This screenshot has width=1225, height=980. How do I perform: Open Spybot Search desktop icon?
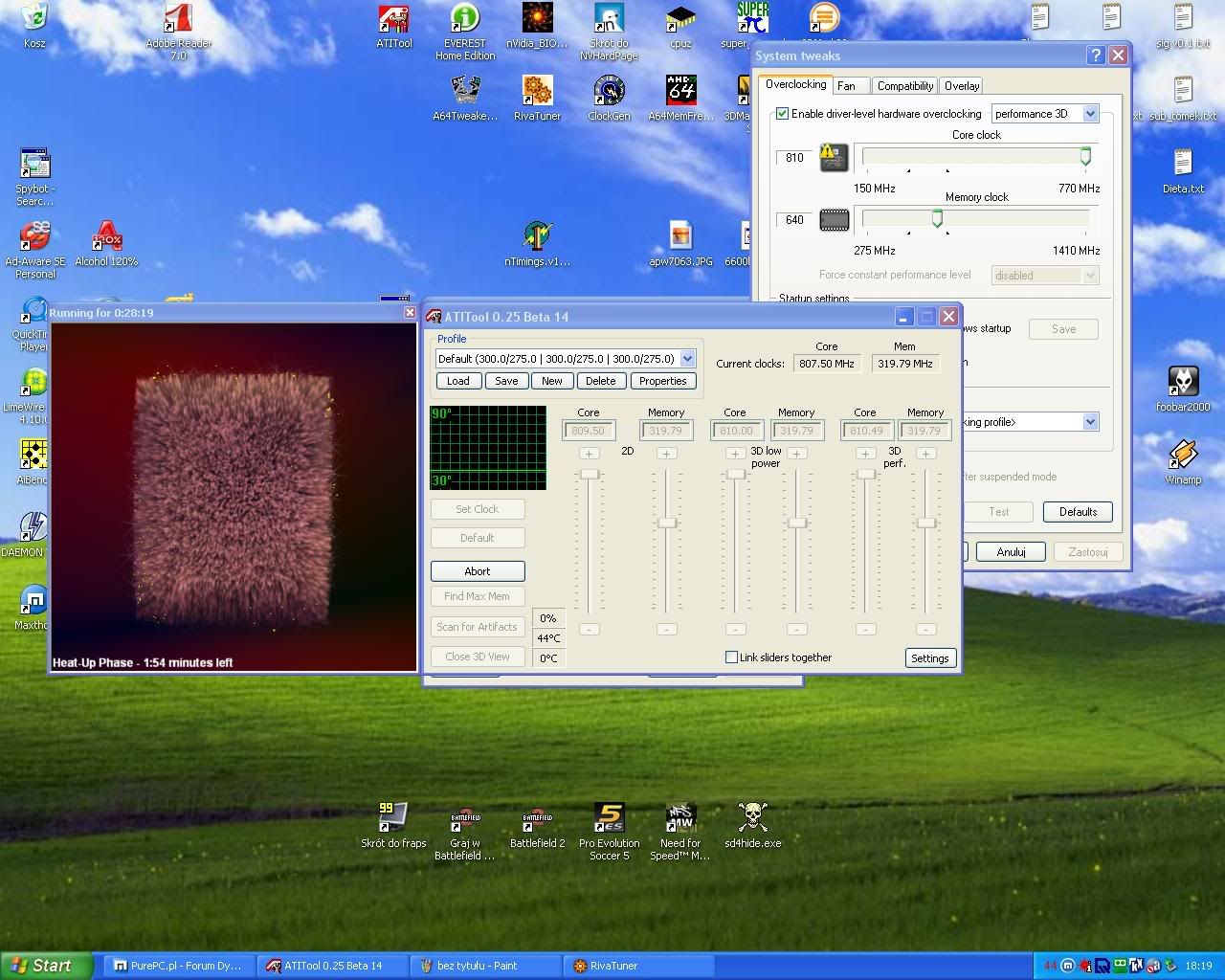click(x=34, y=177)
